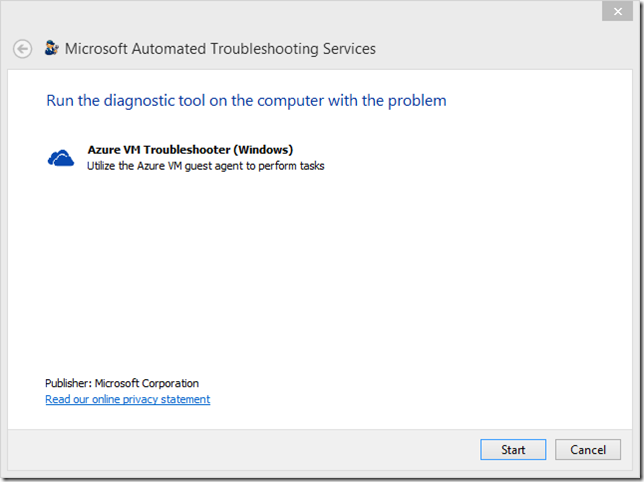
Task: Select the Azure cloud icon
Action: click(61, 158)
